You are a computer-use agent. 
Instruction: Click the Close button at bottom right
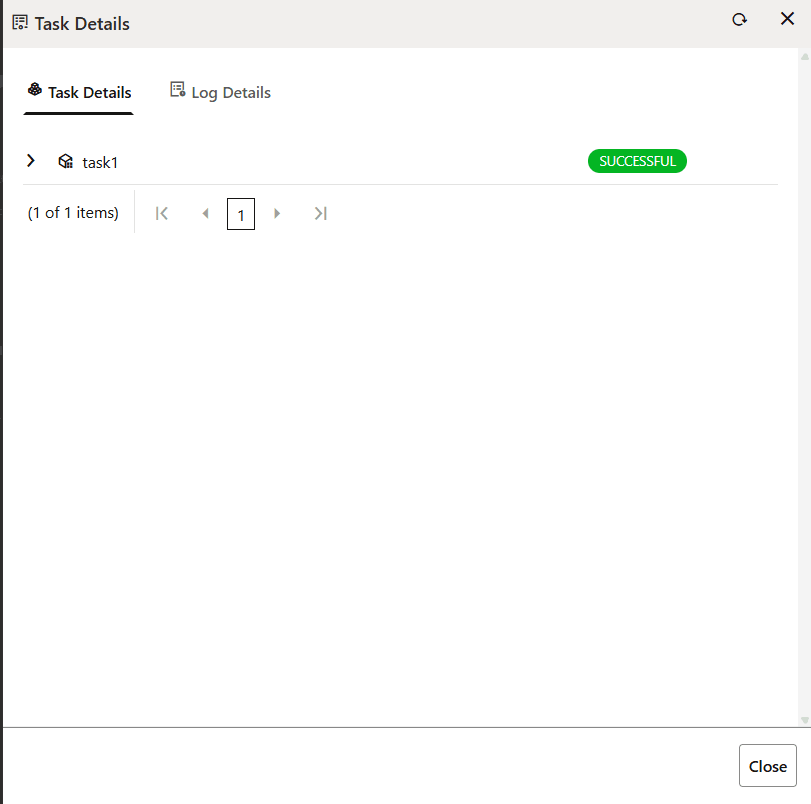coord(767,766)
